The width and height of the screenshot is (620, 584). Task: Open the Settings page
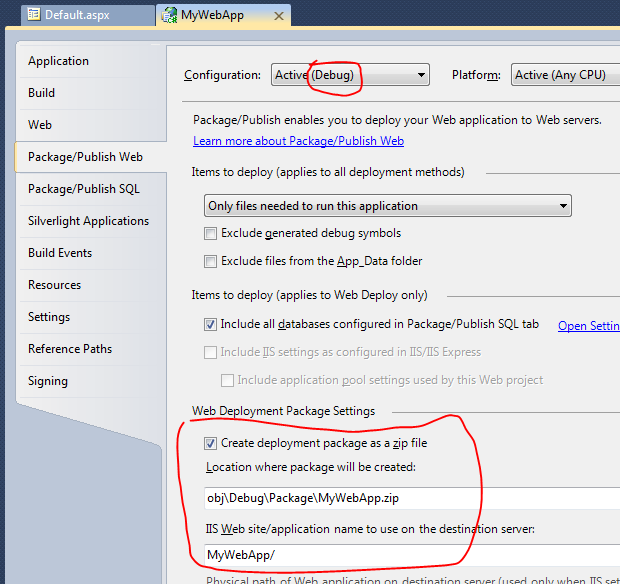click(x=91, y=317)
